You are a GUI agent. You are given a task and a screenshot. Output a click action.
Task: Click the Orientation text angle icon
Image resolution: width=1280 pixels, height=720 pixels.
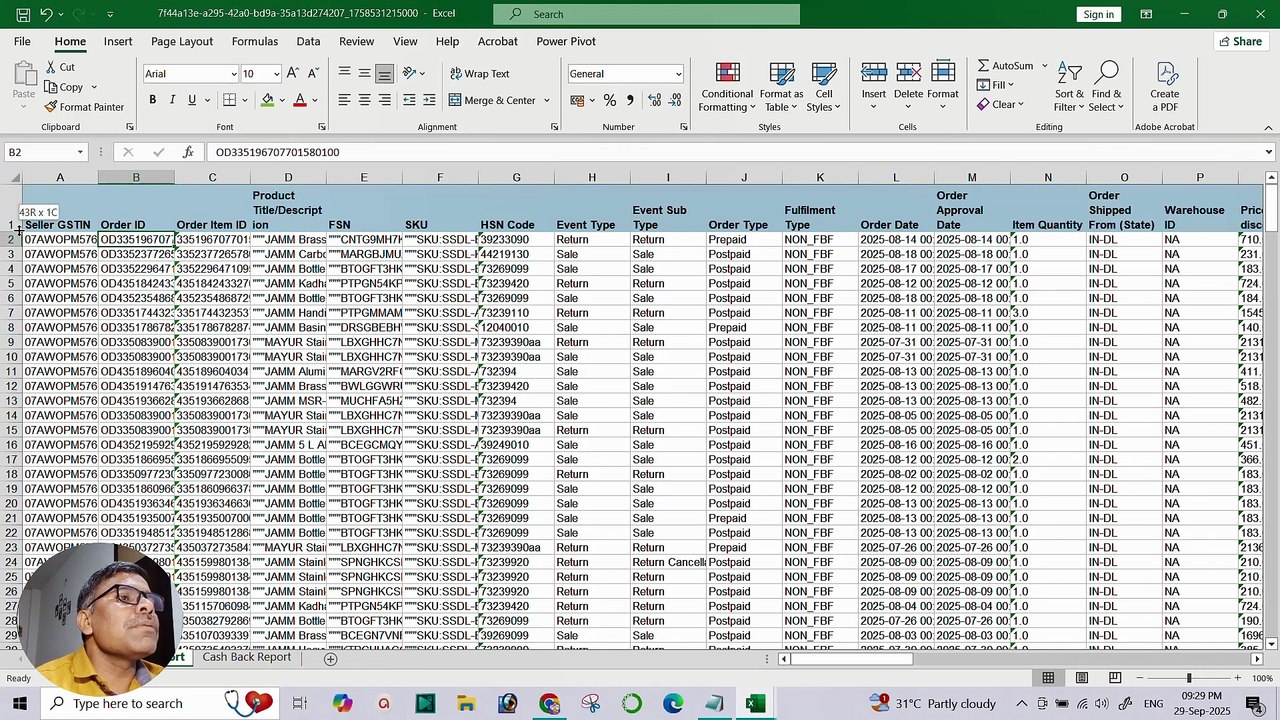tap(409, 73)
